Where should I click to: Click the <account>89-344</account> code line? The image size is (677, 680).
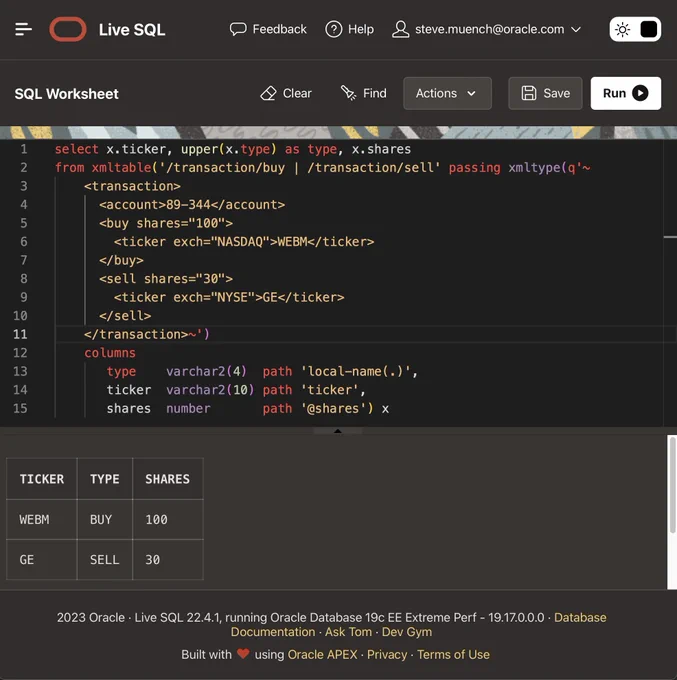[192, 205]
